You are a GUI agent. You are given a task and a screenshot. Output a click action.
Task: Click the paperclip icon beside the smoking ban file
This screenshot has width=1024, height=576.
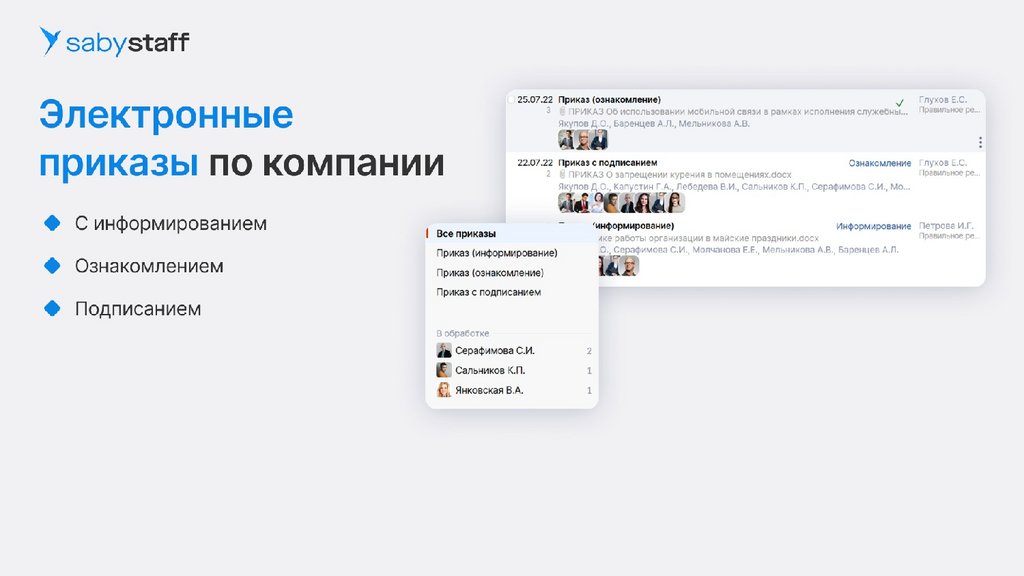pyautogui.click(x=562, y=174)
